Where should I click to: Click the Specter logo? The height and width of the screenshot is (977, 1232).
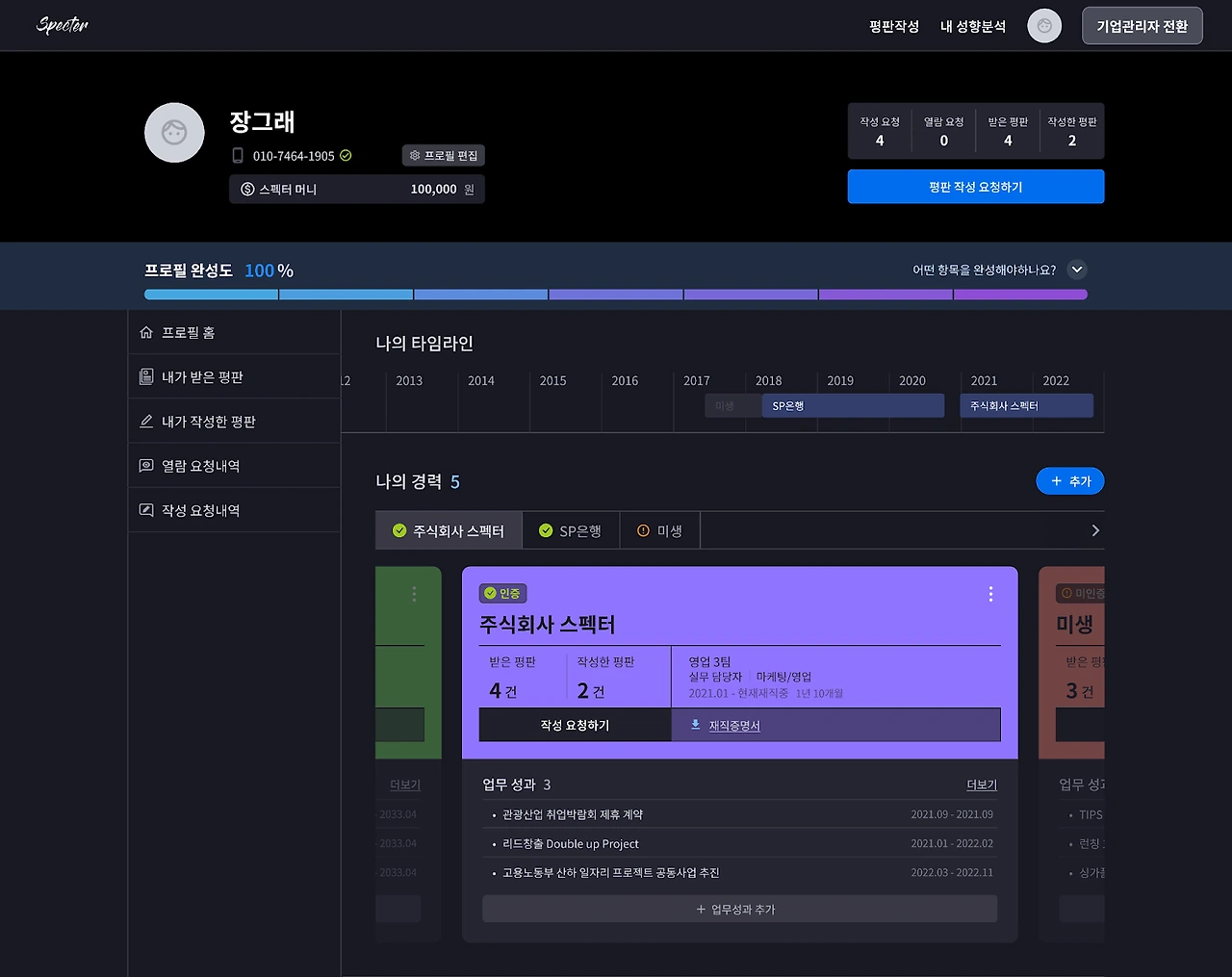pos(63,25)
